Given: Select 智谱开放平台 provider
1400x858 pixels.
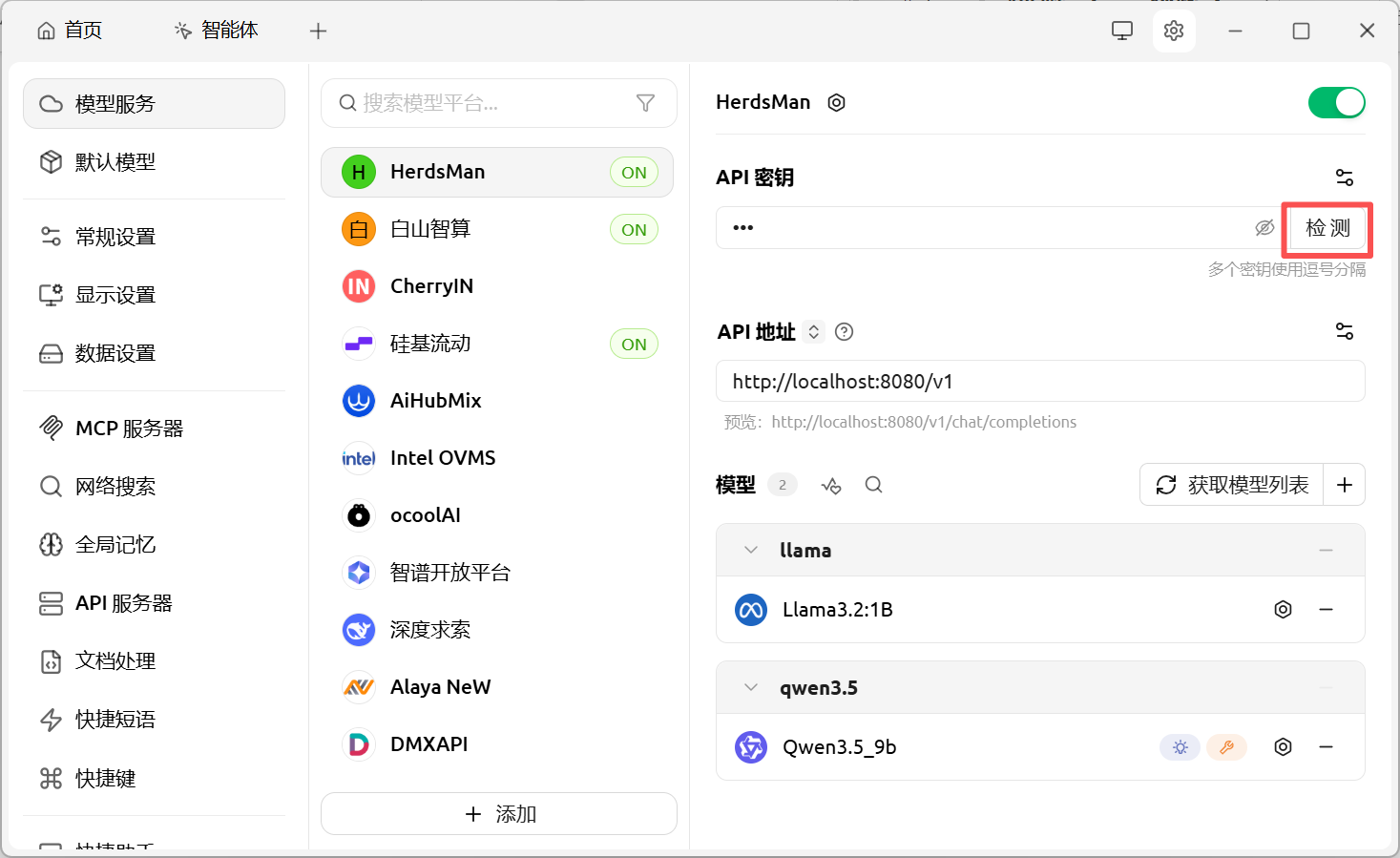Looking at the screenshot, I should pos(497,573).
